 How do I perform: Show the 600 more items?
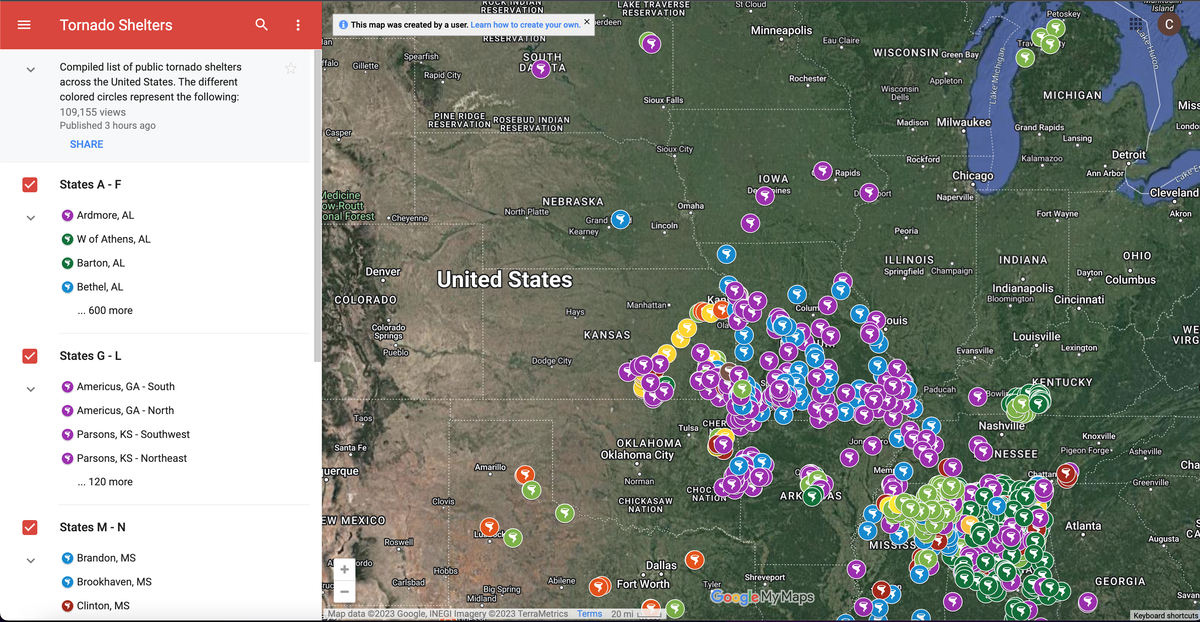click(105, 311)
